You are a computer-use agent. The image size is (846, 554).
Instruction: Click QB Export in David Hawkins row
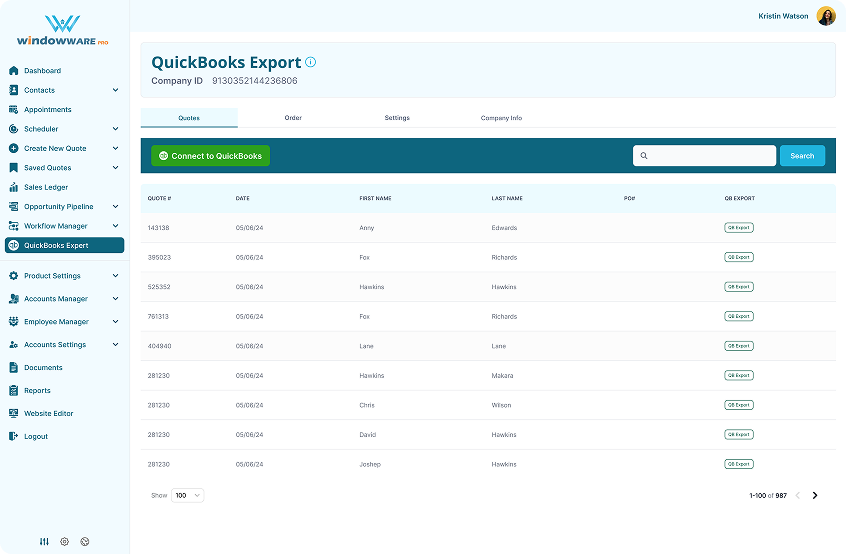point(739,434)
